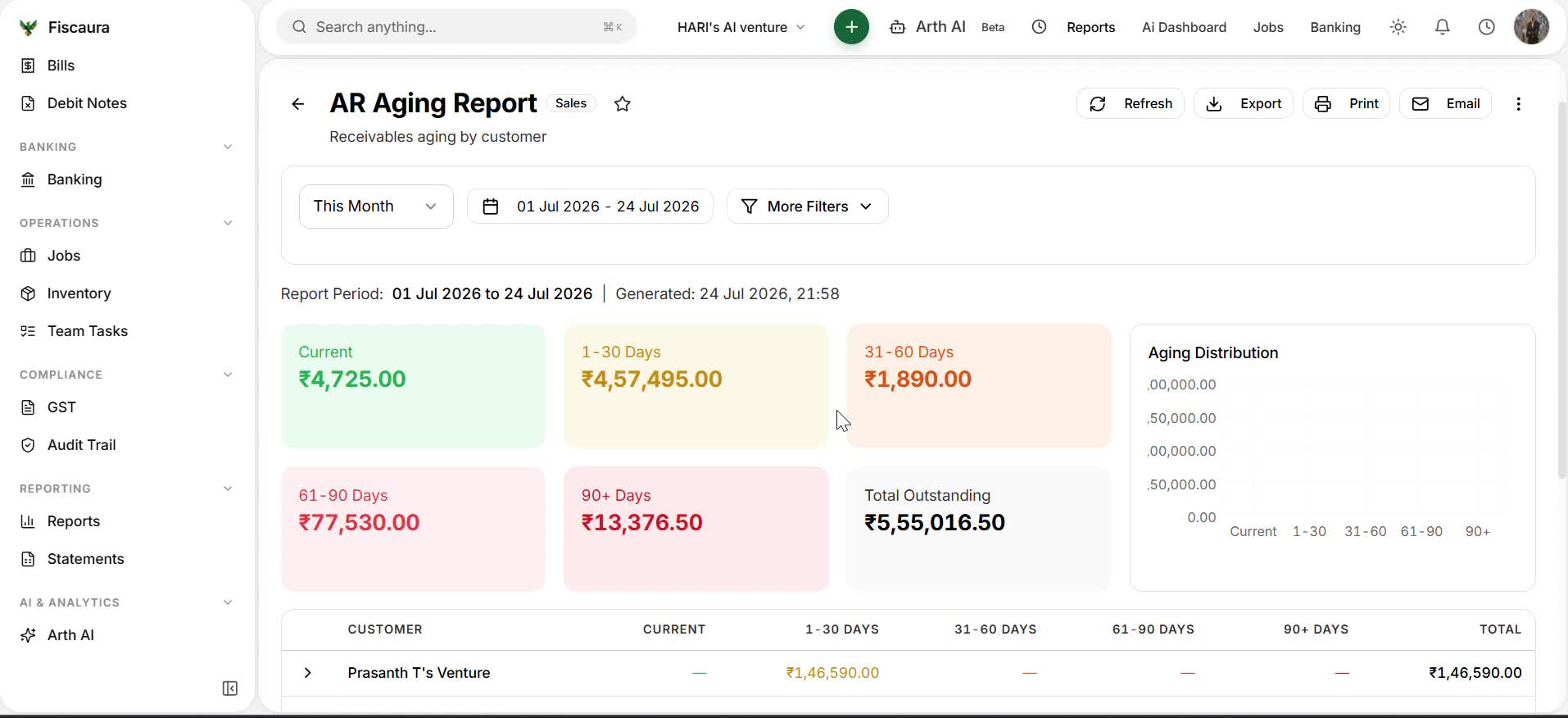
Task: Open the This Month period dropdown
Action: pyautogui.click(x=376, y=207)
